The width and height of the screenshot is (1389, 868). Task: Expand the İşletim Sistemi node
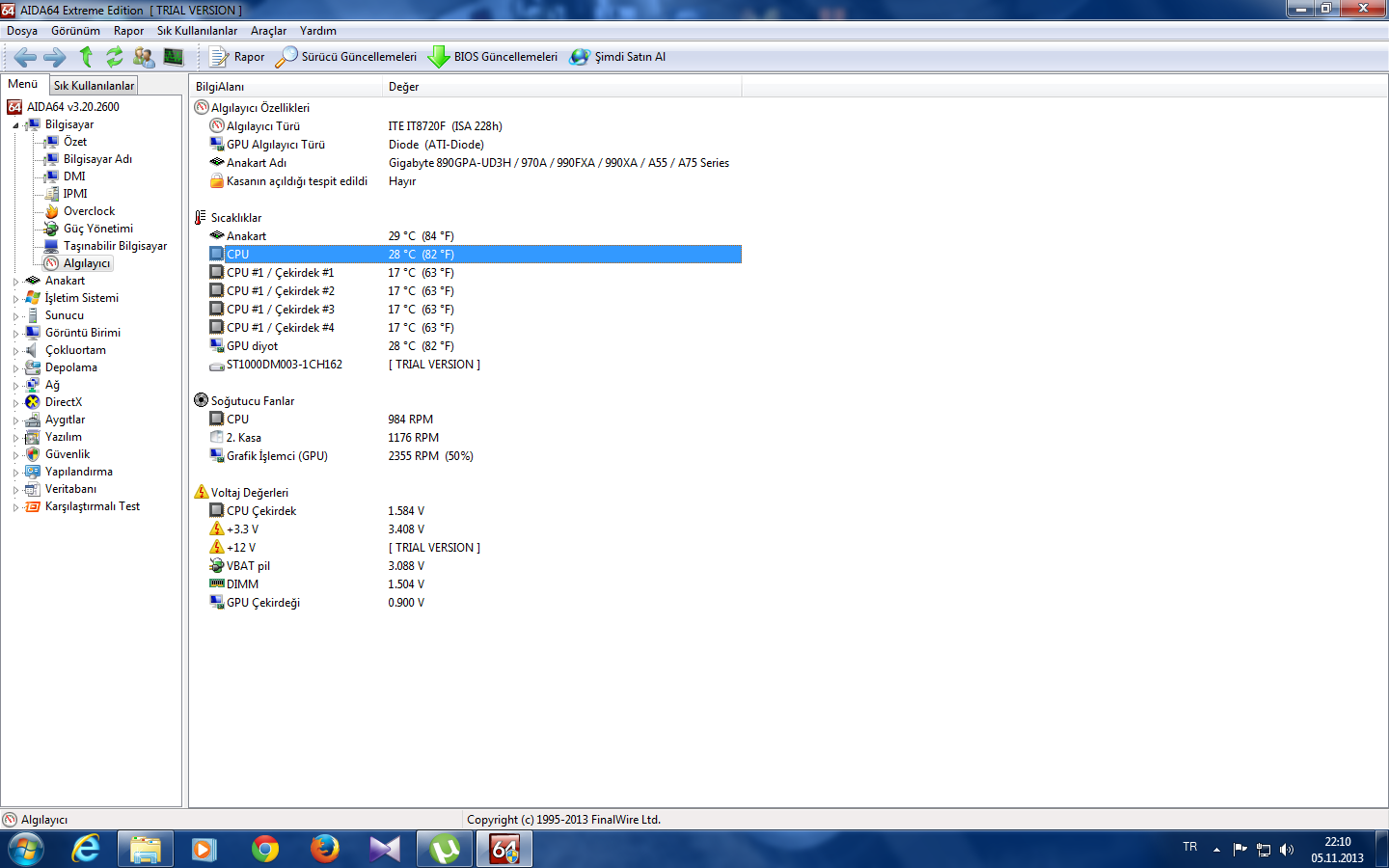click(15, 299)
